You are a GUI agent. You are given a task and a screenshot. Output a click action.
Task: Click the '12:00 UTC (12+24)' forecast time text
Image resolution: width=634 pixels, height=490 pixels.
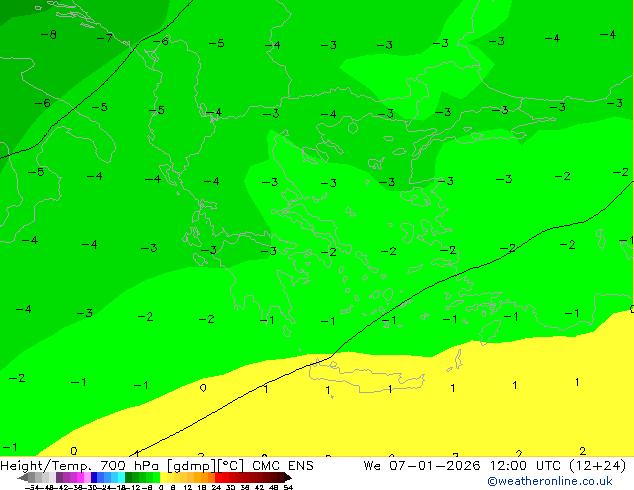coord(558,466)
